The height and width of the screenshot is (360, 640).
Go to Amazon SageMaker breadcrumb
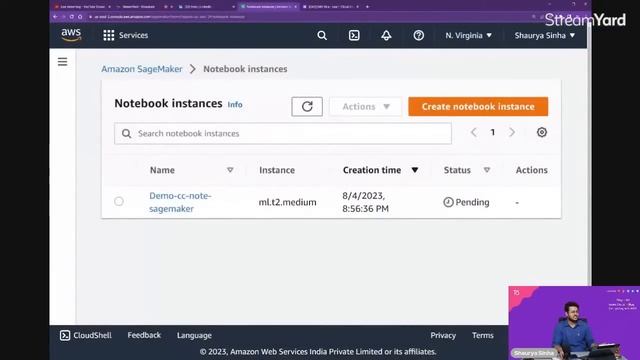click(x=142, y=69)
